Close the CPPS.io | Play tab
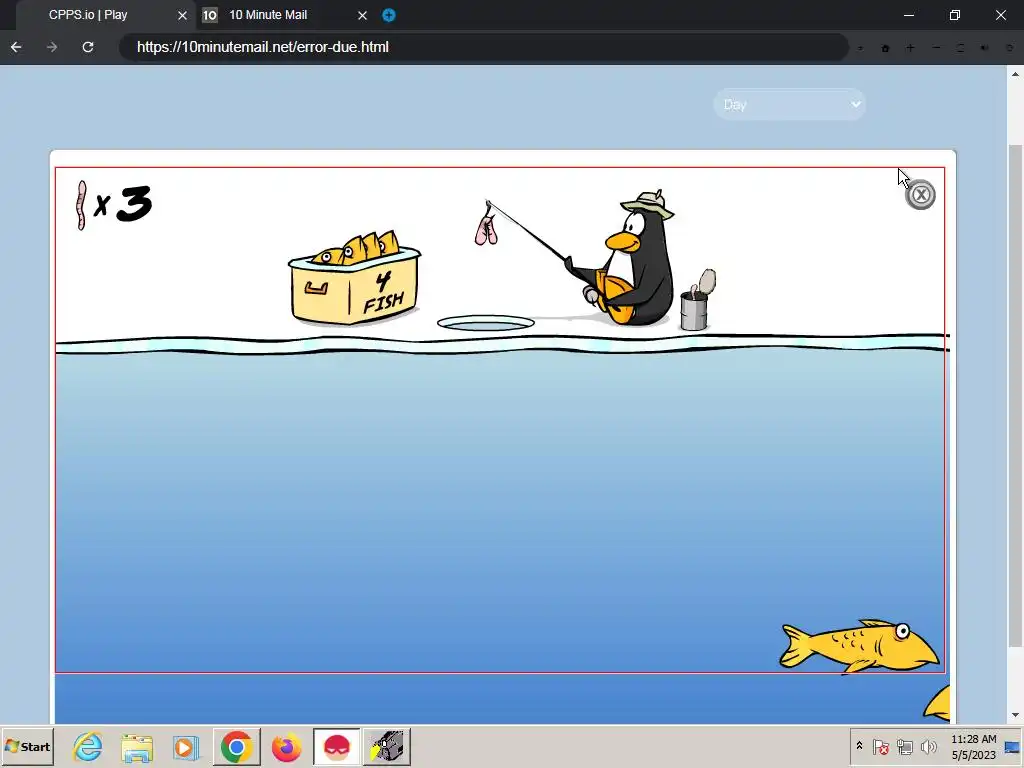This screenshot has width=1024, height=768. 182,15
